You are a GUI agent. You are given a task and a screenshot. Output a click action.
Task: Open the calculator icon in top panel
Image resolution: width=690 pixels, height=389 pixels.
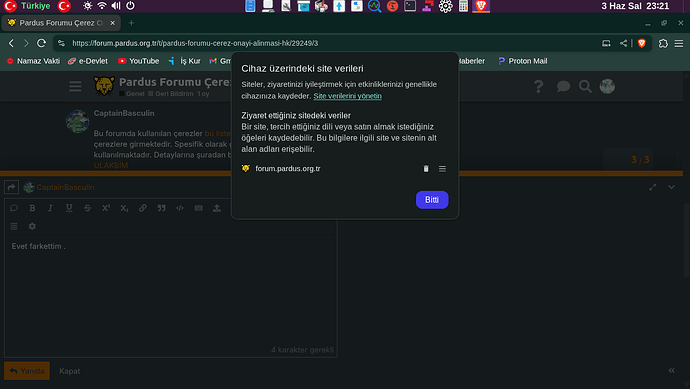pyautogui.click(x=463, y=6)
